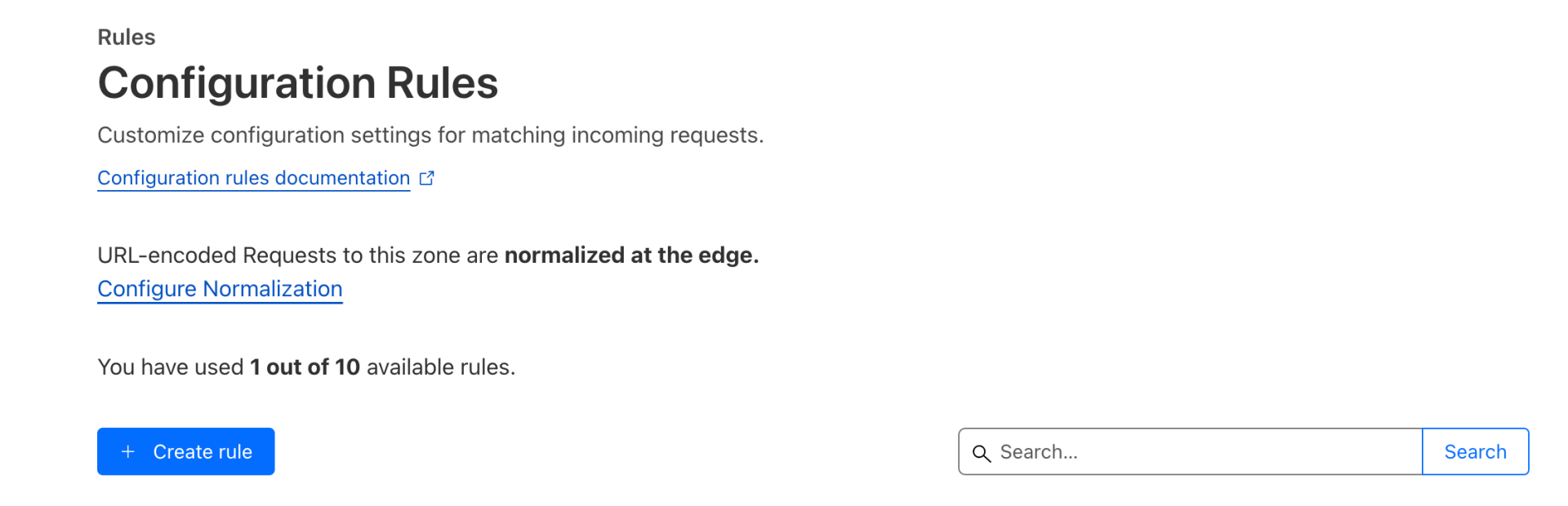
Task: Click the 'matching incoming requests' phrase
Action: coord(617,135)
